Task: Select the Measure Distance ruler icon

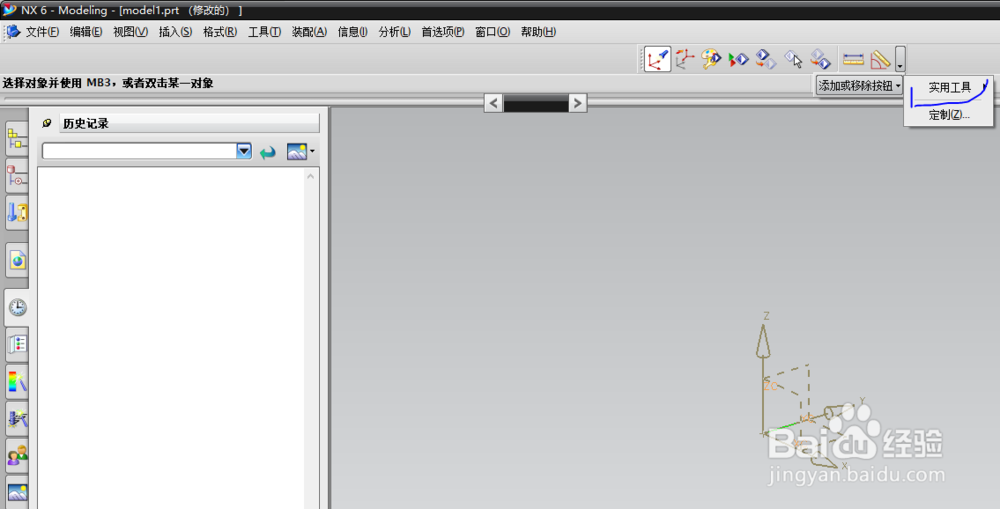Action: click(x=853, y=59)
